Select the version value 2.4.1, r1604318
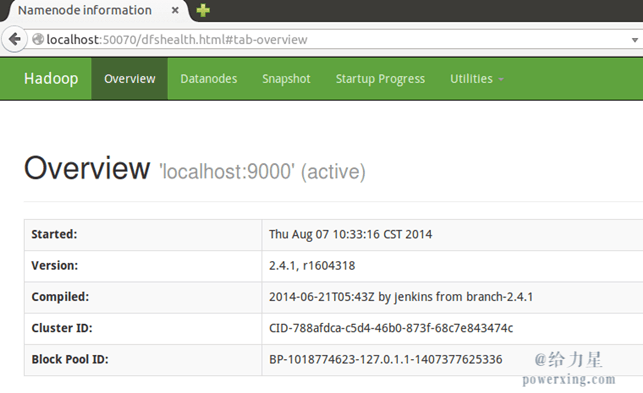643x393 pixels. click(312, 265)
